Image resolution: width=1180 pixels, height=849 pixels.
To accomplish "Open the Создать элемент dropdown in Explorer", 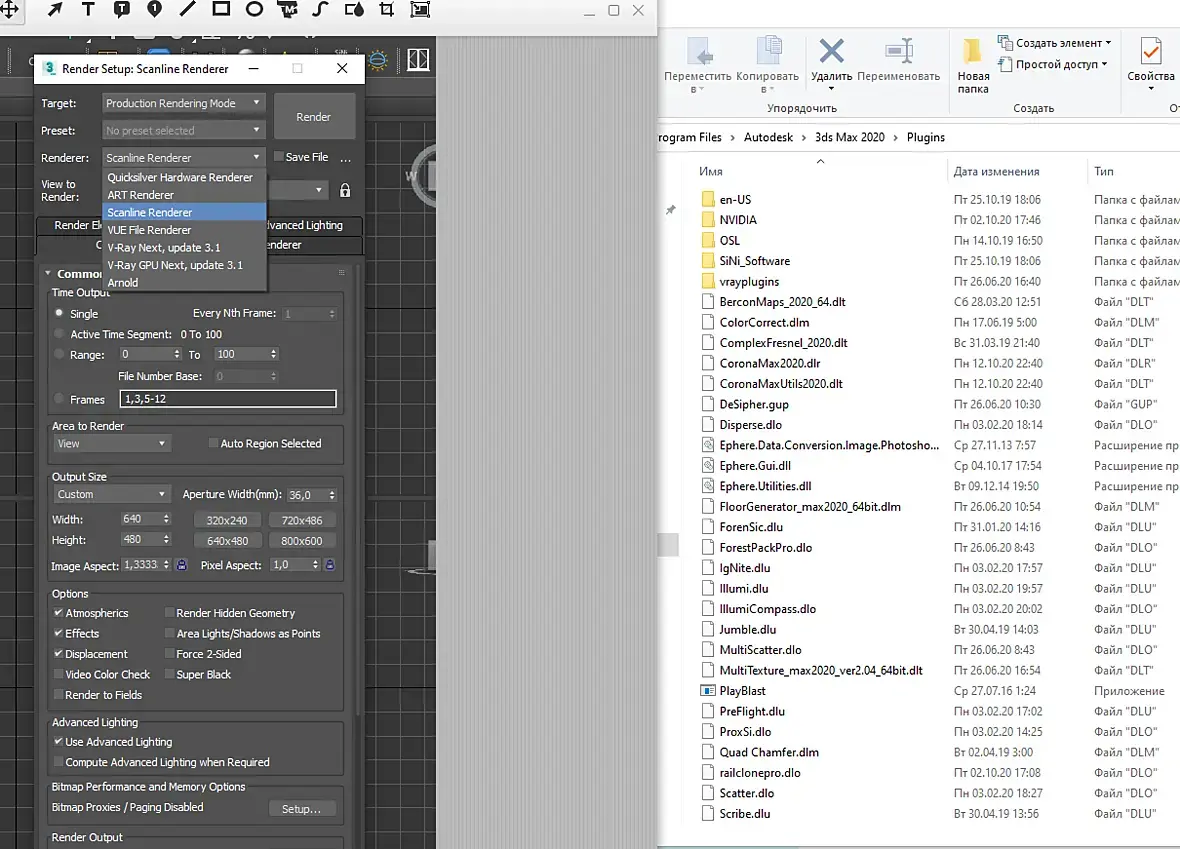I will [1054, 43].
